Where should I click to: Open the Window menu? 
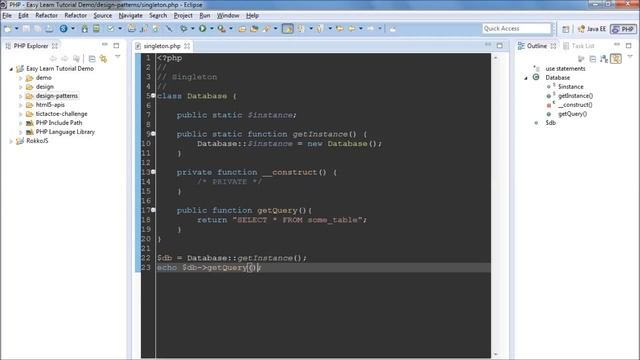coord(228,16)
